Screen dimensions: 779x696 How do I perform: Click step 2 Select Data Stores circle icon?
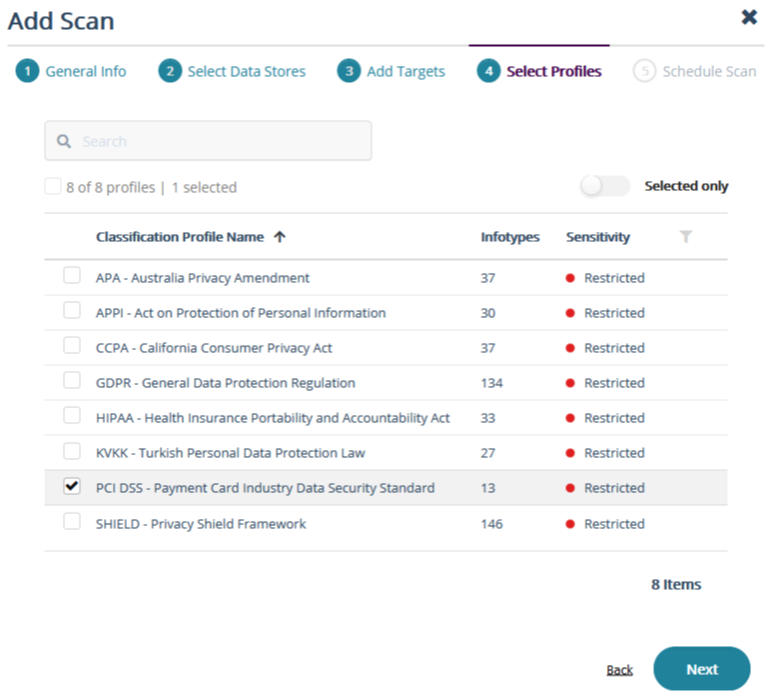[170, 71]
